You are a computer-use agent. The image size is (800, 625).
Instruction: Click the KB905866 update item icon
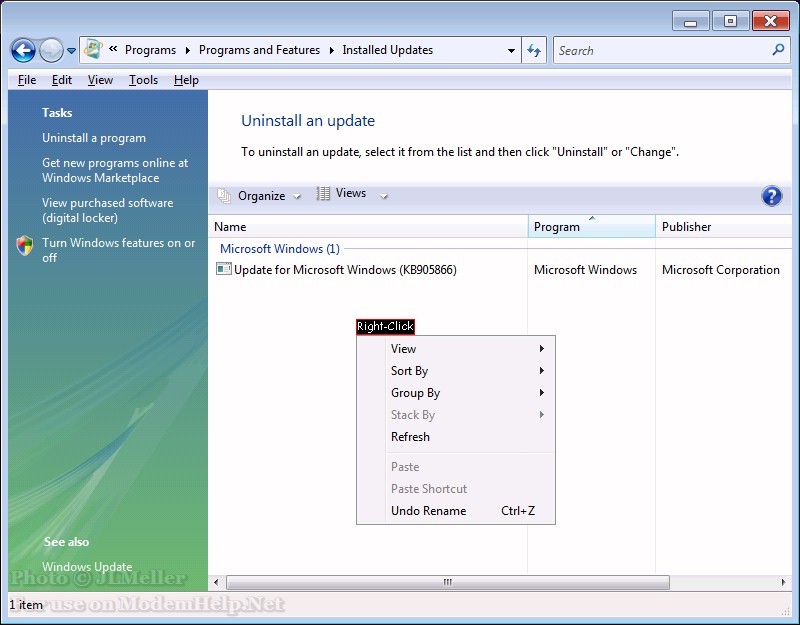223,269
